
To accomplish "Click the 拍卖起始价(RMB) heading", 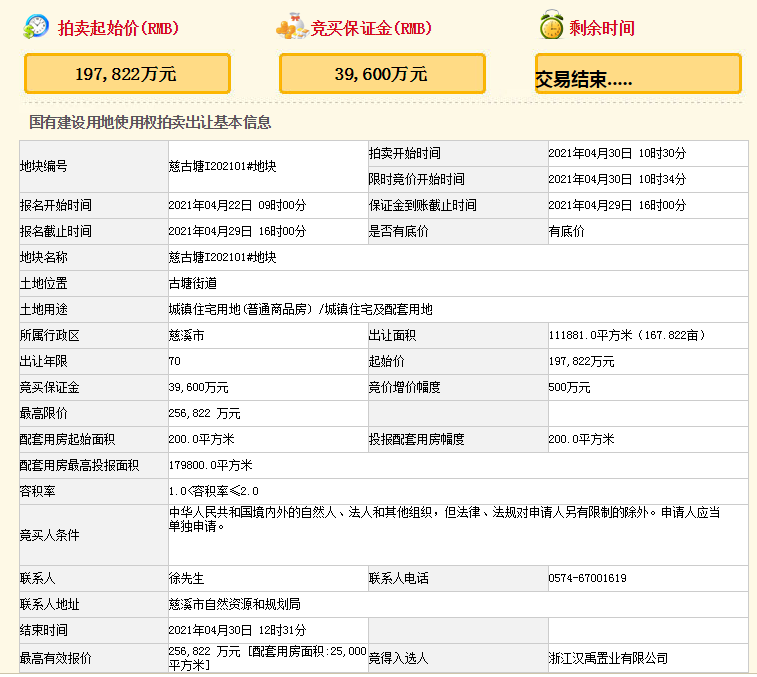I will [x=118, y=28].
